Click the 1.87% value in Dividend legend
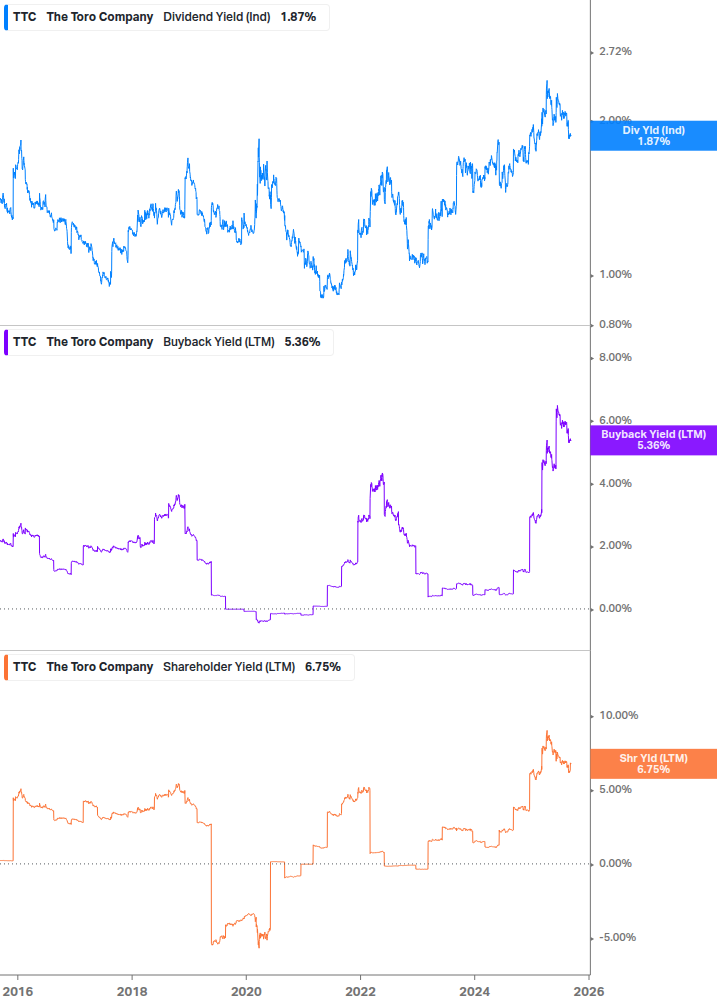The width and height of the screenshot is (717, 1005). (298, 17)
